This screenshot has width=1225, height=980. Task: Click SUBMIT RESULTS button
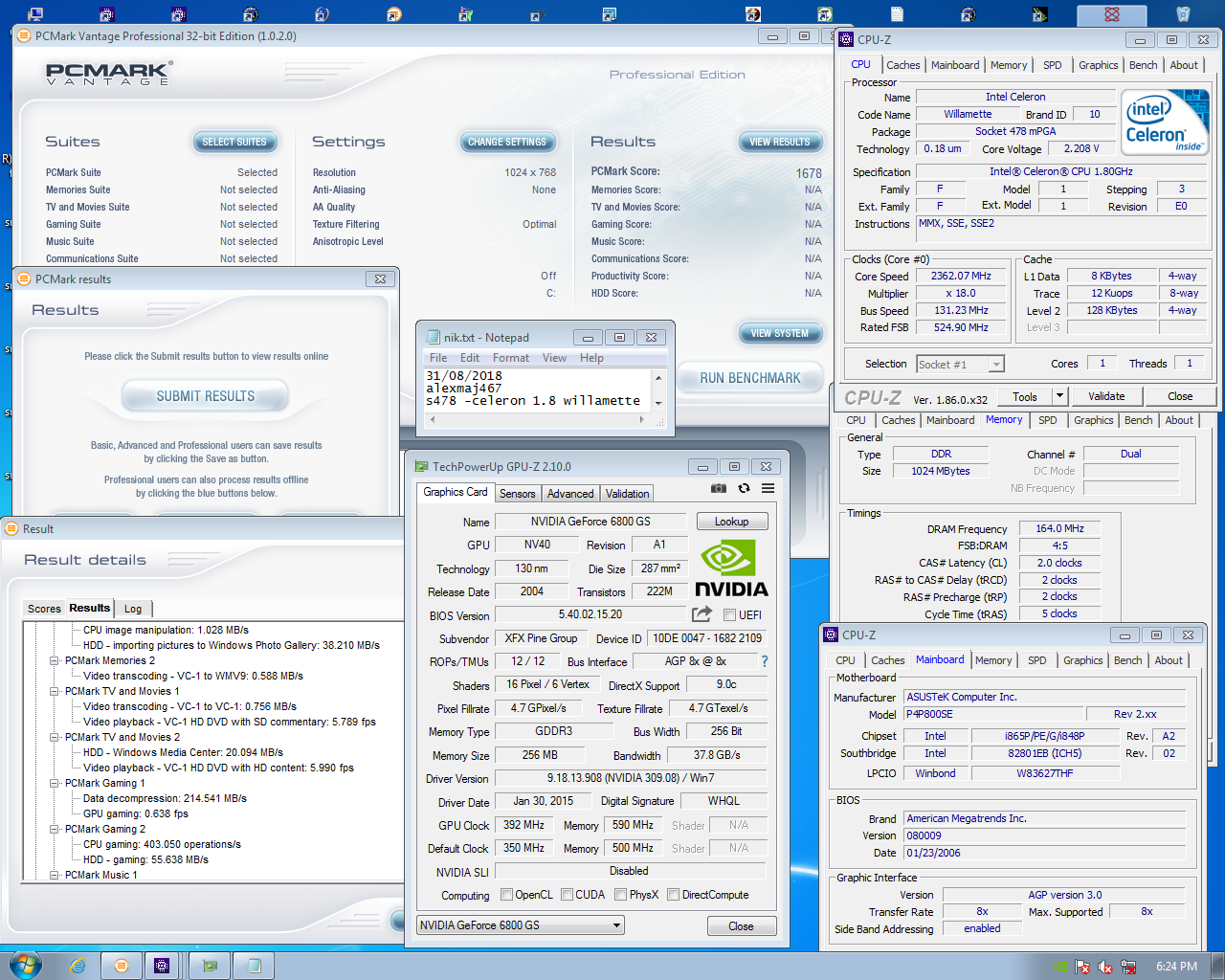click(206, 396)
